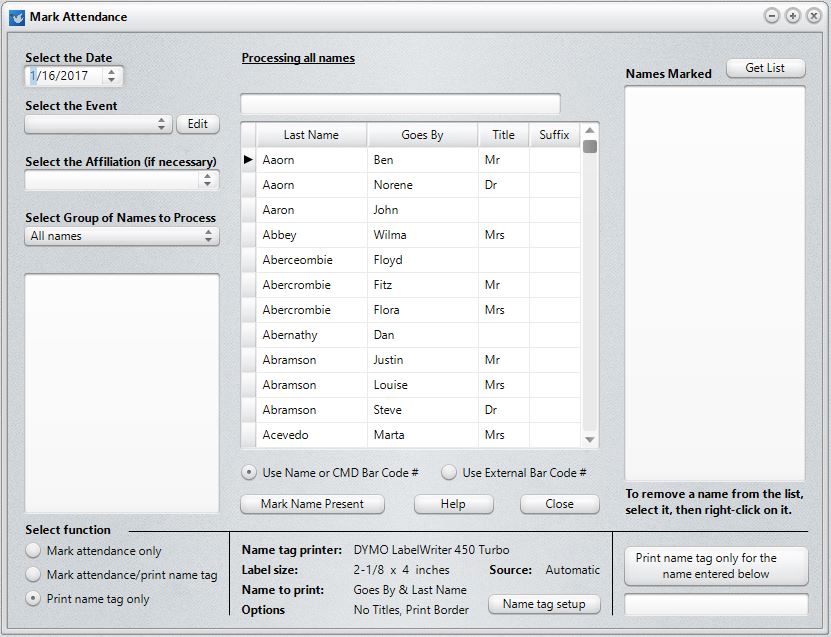Click the Last Name column header

point(311,135)
